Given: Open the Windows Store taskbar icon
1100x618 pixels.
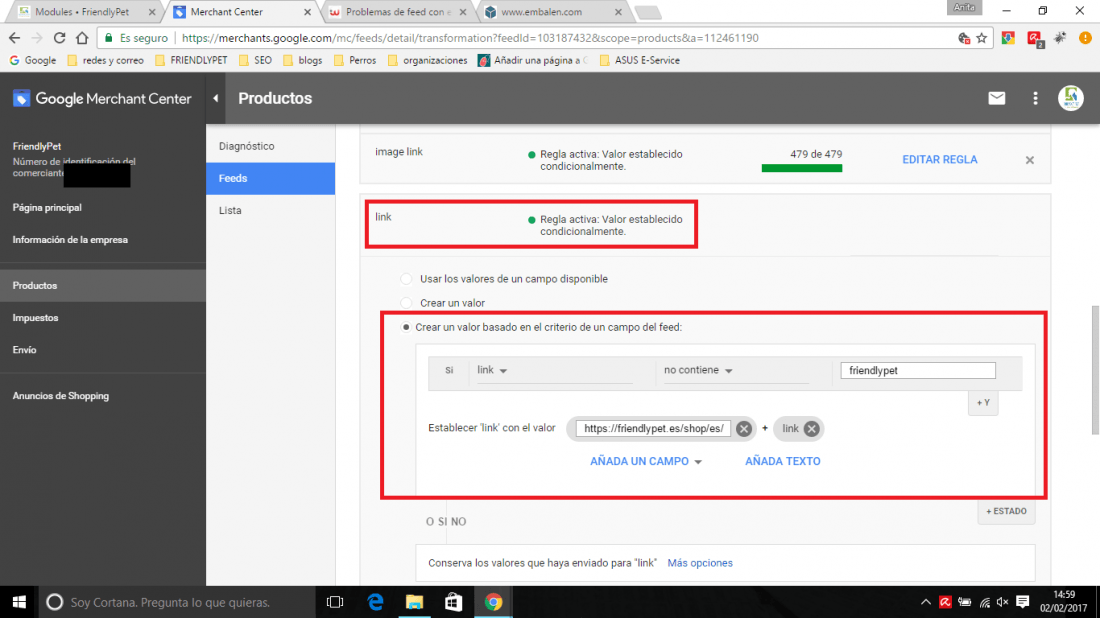Looking at the screenshot, I should (453, 602).
